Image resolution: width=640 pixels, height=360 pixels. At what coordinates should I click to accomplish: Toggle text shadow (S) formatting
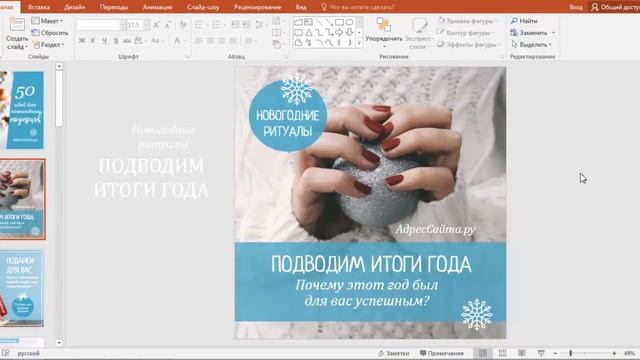tap(116, 40)
